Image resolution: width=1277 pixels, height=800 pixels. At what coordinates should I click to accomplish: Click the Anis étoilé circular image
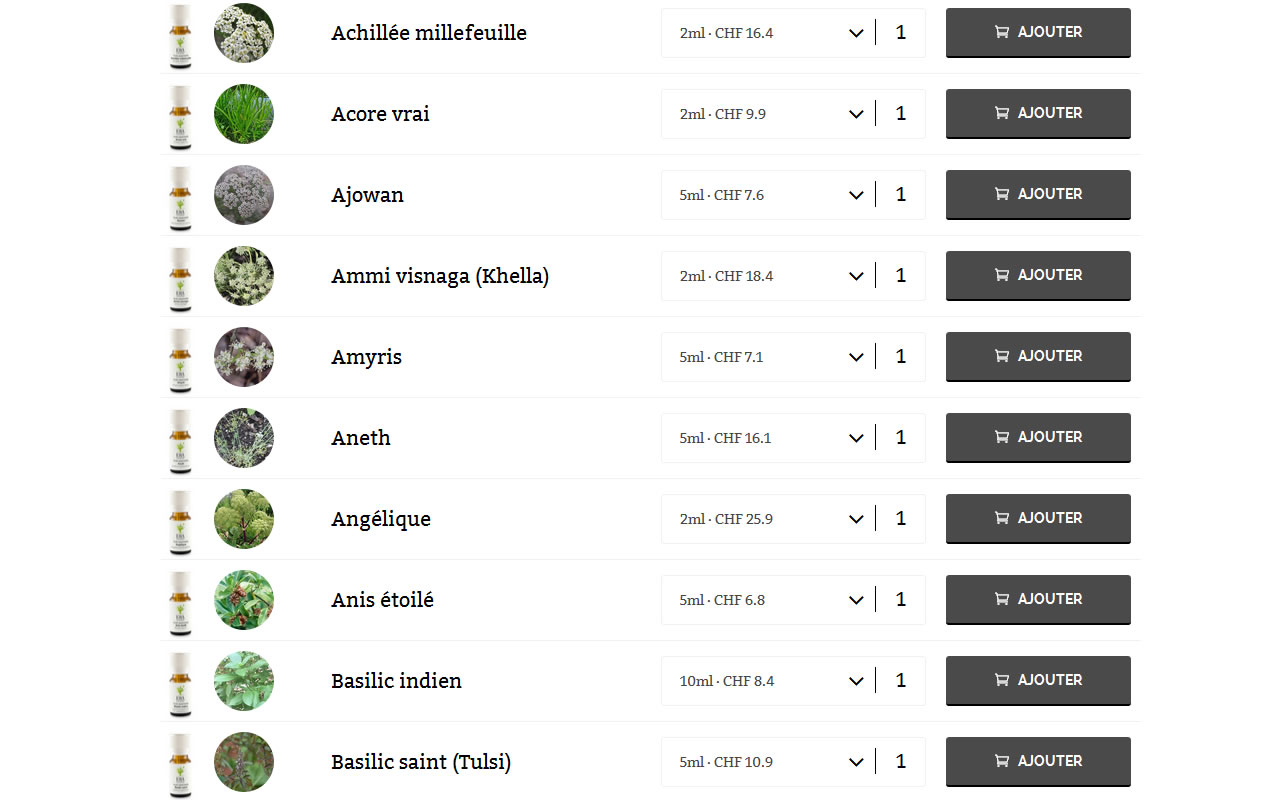click(243, 600)
